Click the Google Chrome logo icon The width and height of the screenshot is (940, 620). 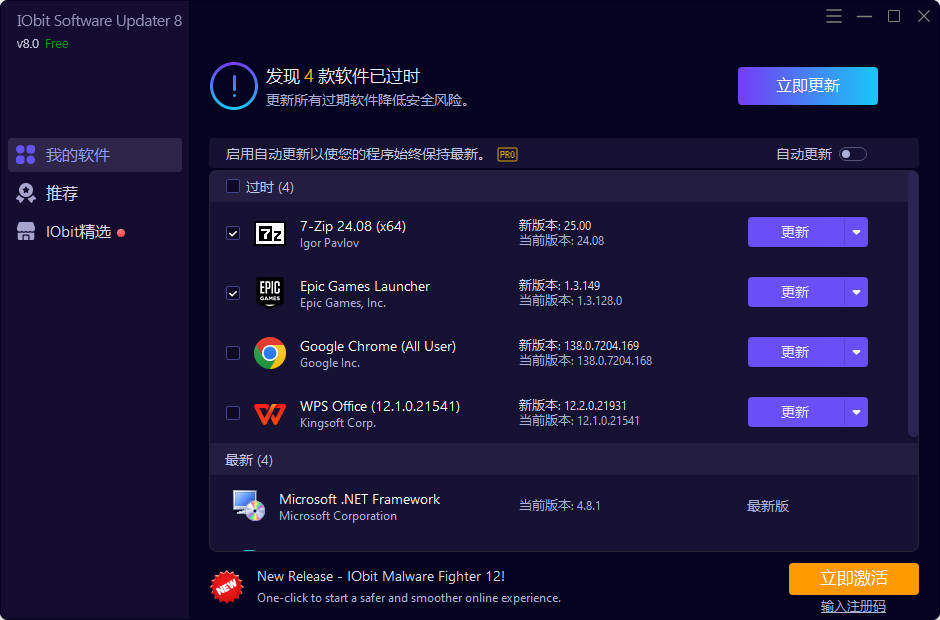click(270, 353)
